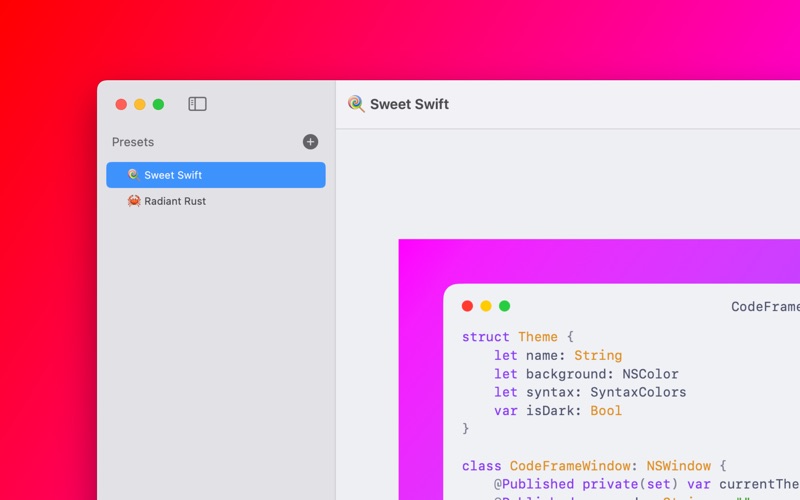Click the 'let name: String' code line
800x500 pixels.
click(558, 355)
